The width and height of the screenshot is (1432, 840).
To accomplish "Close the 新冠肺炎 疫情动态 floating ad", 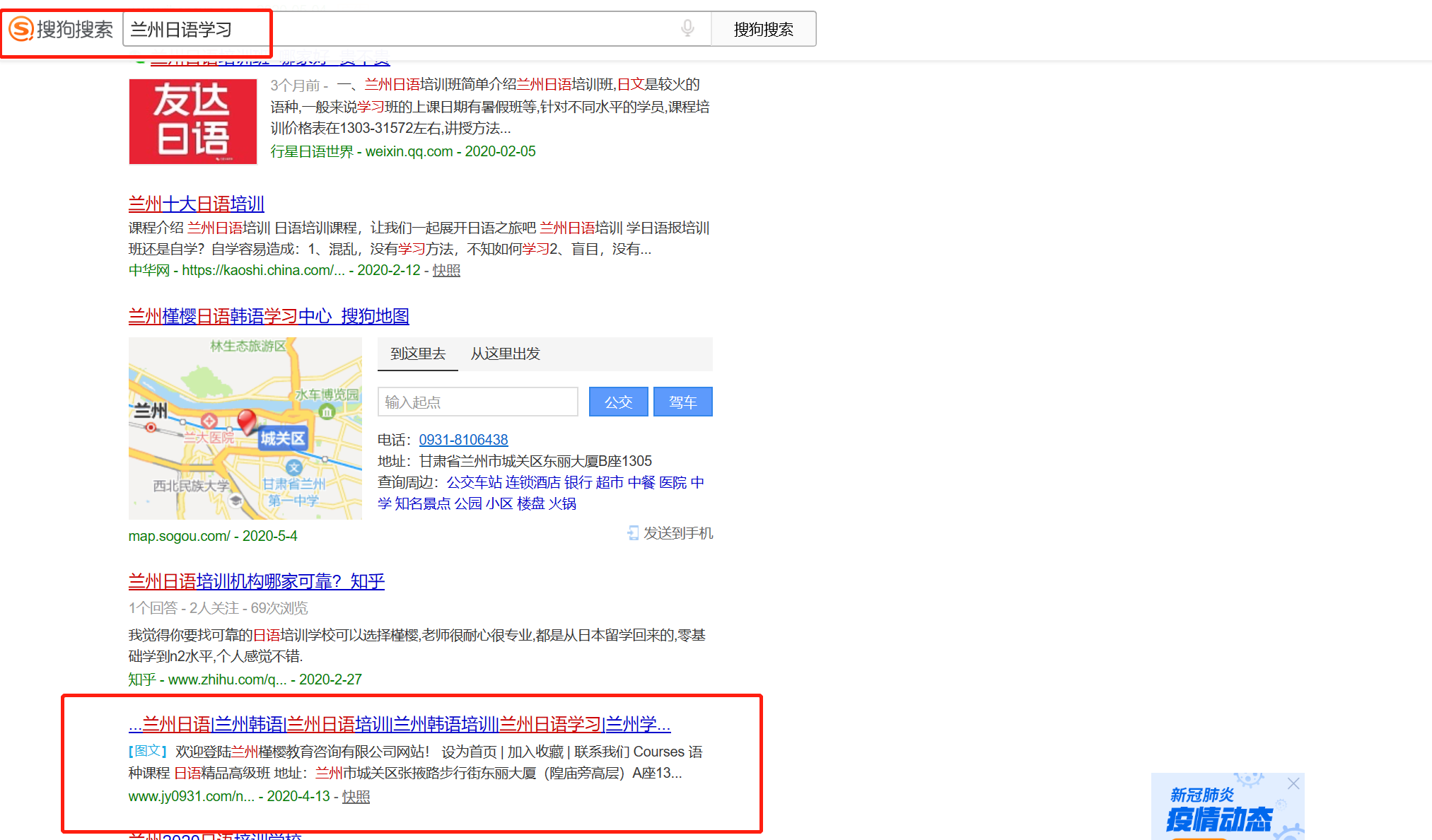I will 1293,783.
